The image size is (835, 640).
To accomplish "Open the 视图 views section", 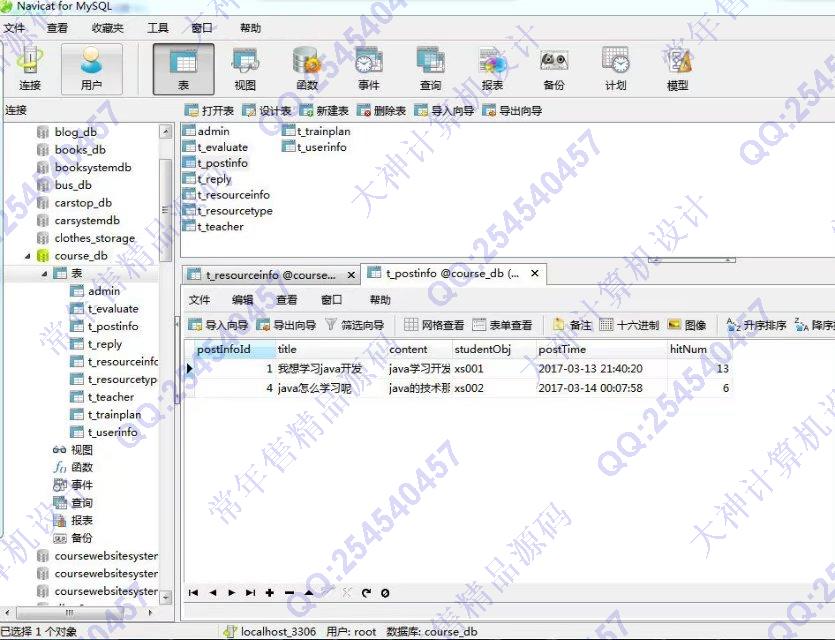I will (245, 69).
